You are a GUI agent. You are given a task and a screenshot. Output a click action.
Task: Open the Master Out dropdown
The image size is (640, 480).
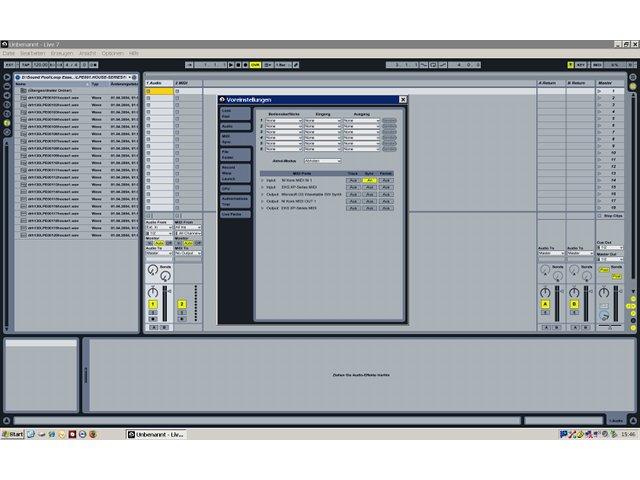tap(610, 259)
